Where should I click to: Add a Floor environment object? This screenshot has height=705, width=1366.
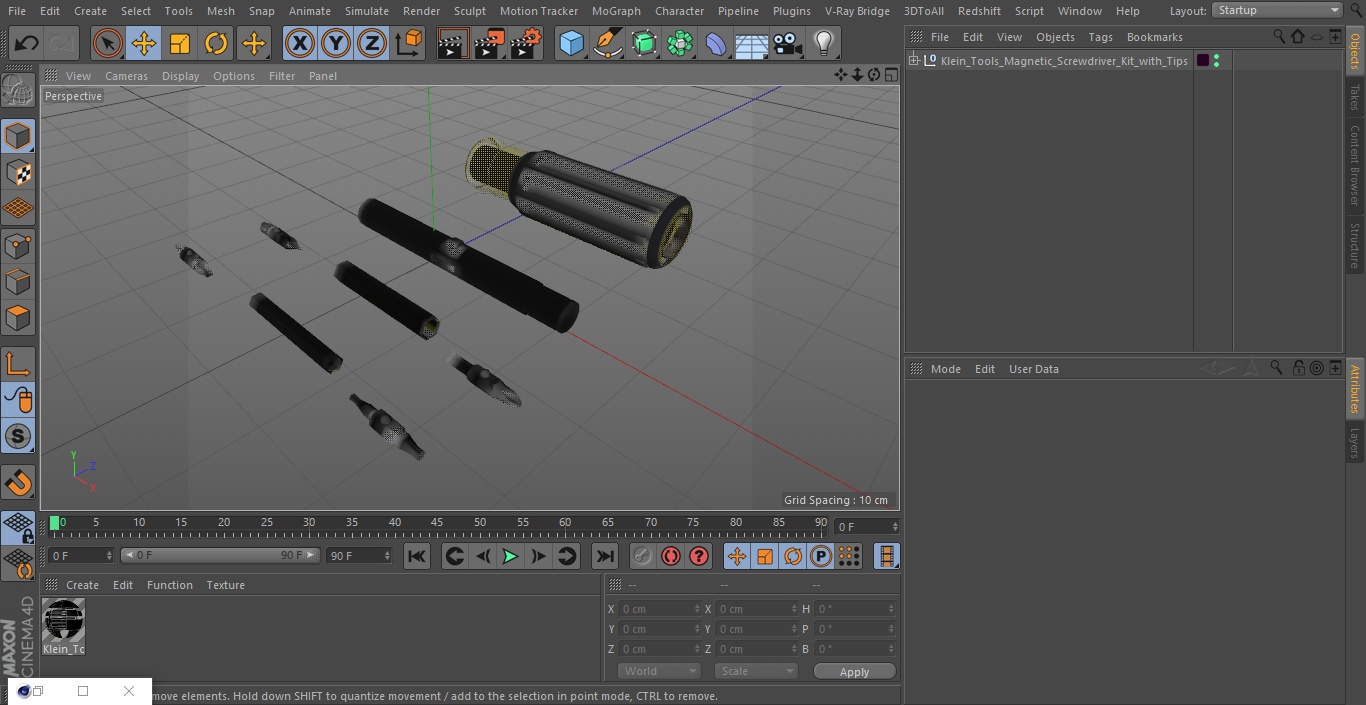tap(752, 43)
